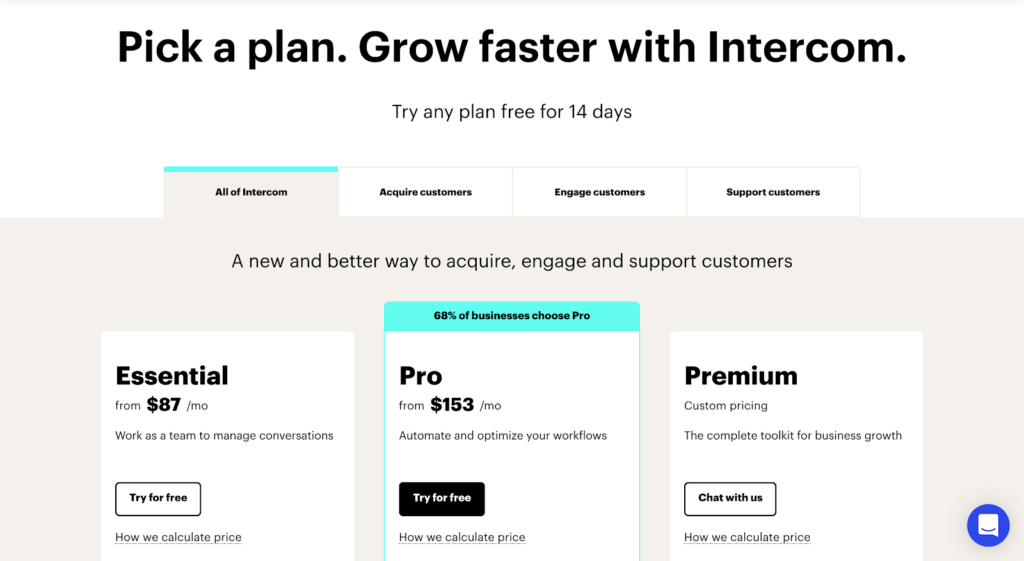View How we calculate price for Premium

click(x=747, y=537)
